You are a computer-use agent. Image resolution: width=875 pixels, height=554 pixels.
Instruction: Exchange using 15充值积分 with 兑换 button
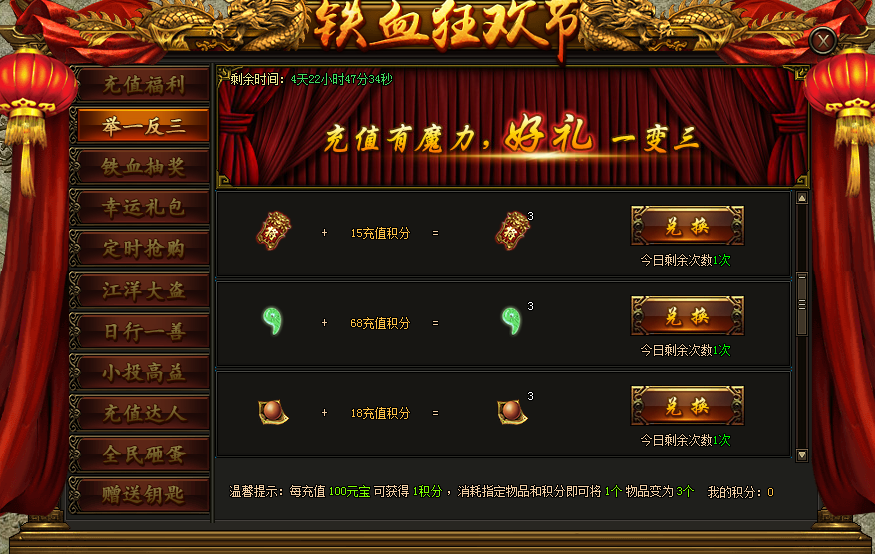687,226
